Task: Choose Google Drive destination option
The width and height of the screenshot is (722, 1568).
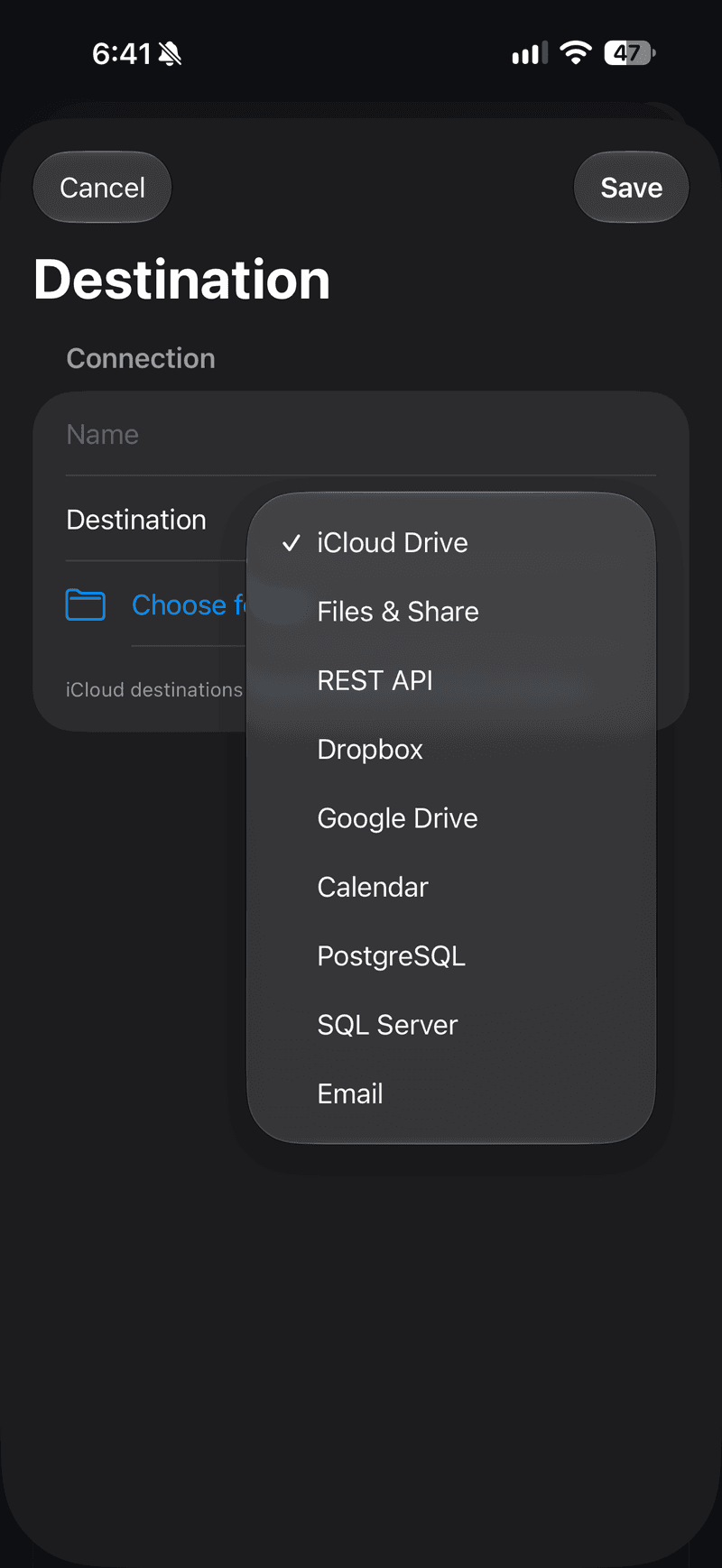Action: click(x=451, y=818)
